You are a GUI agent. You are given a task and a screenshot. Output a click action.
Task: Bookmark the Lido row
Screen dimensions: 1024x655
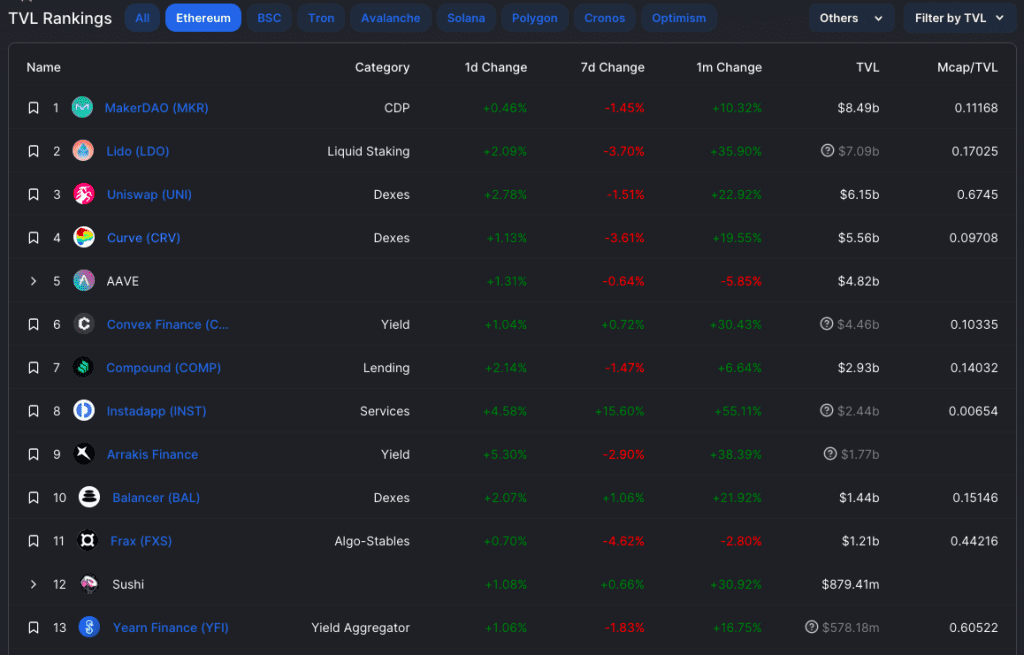pyautogui.click(x=33, y=152)
